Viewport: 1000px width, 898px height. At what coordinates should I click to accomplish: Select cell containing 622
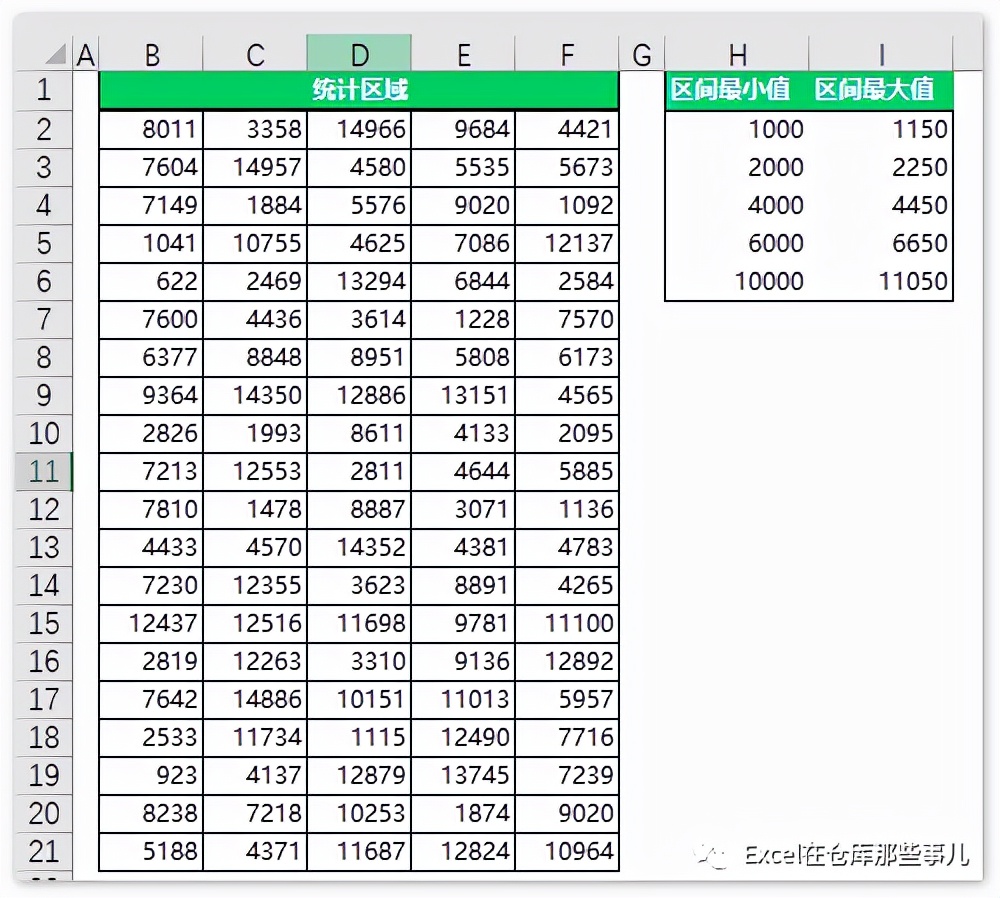(x=151, y=282)
